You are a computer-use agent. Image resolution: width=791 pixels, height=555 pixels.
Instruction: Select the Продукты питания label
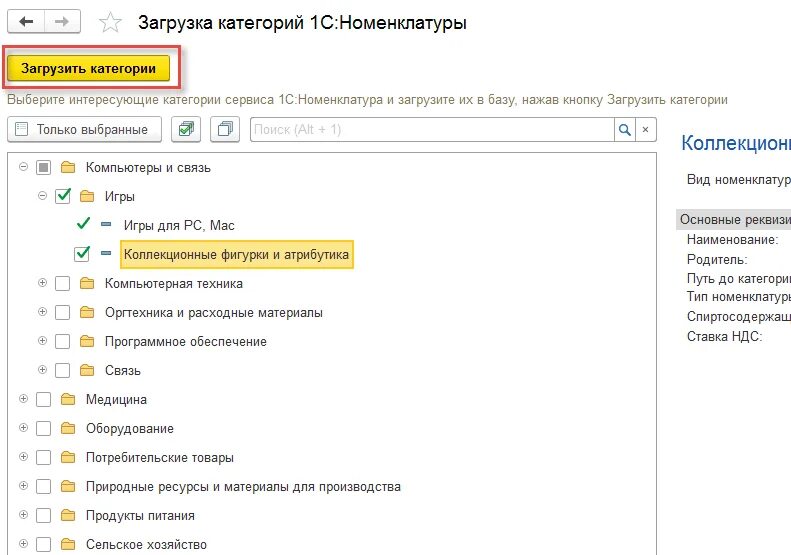[x=140, y=516]
